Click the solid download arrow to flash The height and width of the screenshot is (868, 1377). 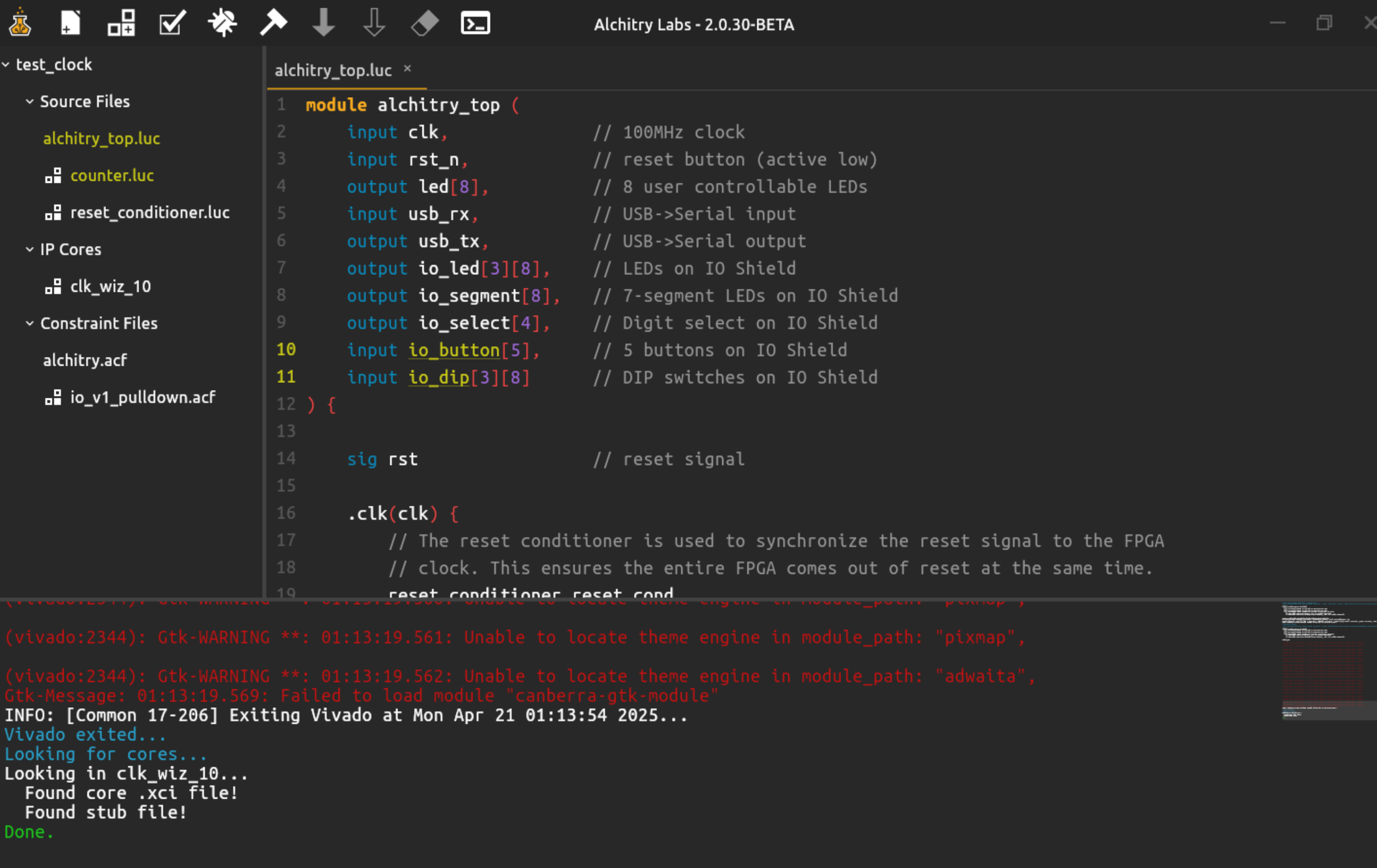(324, 23)
